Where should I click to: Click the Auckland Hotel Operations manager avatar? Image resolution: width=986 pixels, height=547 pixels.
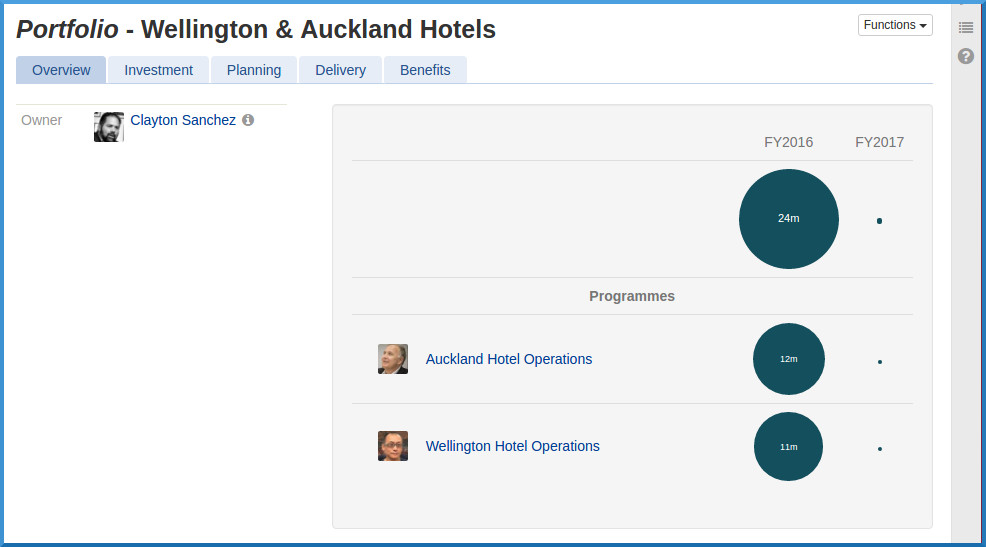pyautogui.click(x=393, y=359)
